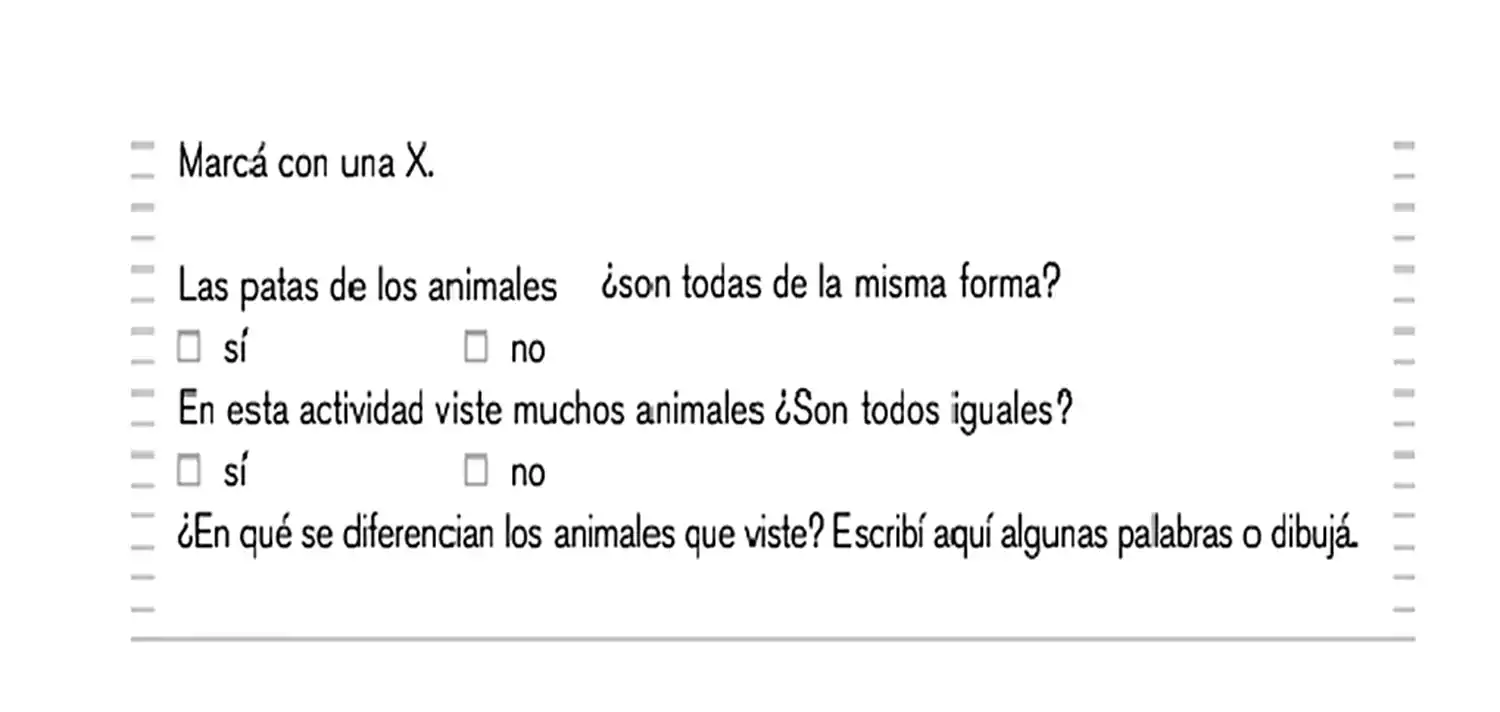Click the right dashed margin strip
This screenshot has width=1500, height=712.
[1404, 380]
